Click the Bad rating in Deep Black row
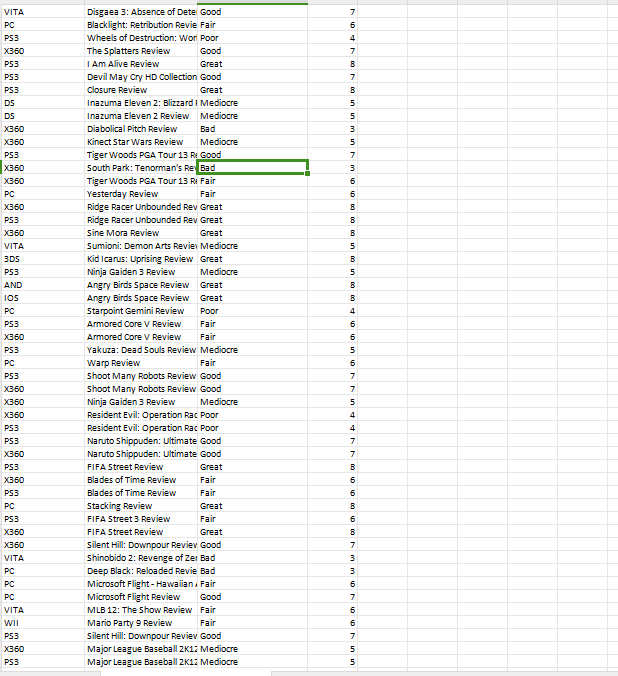Viewport: 618px width, 676px height. click(253, 571)
